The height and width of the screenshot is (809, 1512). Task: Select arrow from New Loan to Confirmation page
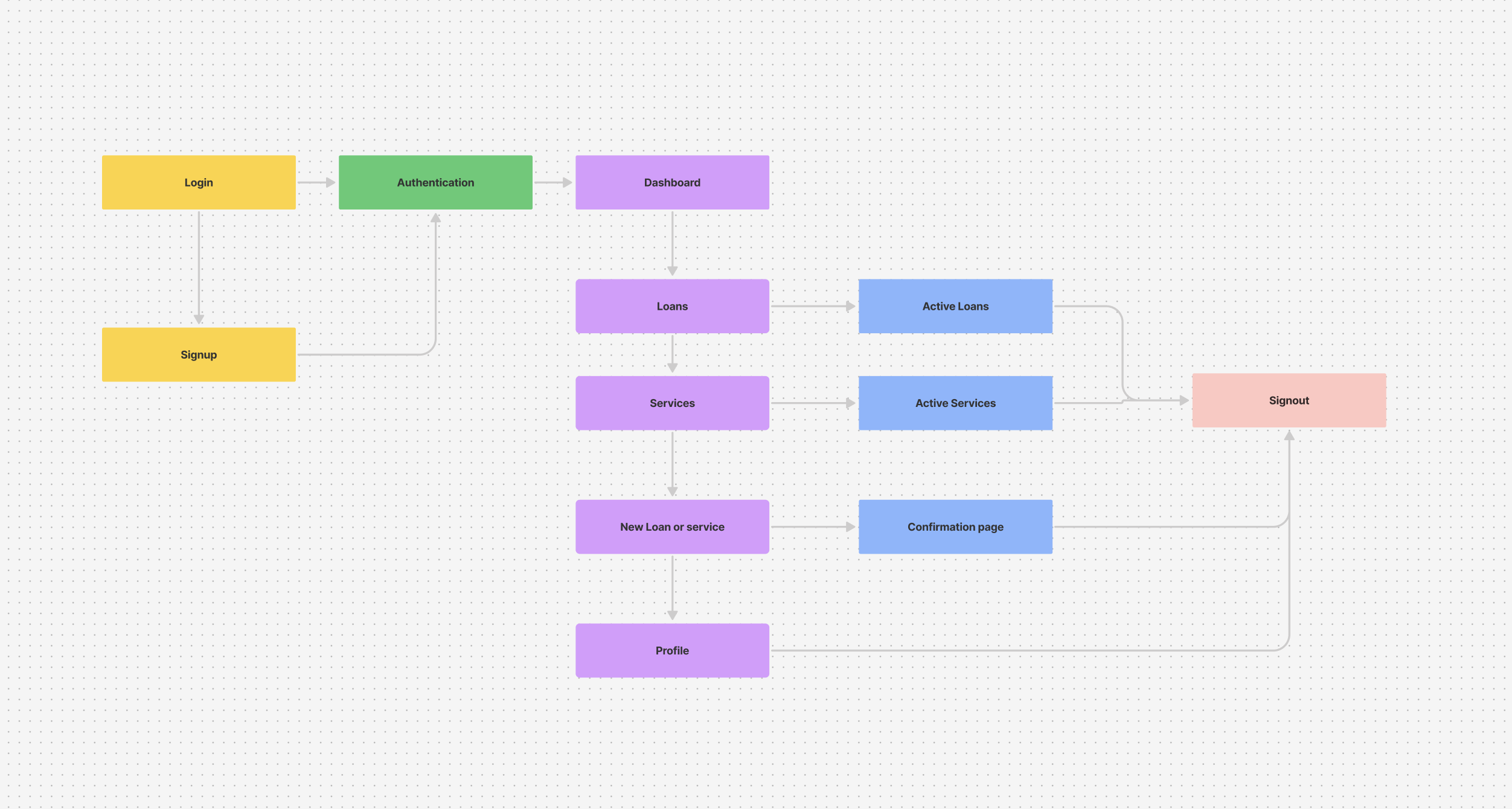(x=811, y=527)
